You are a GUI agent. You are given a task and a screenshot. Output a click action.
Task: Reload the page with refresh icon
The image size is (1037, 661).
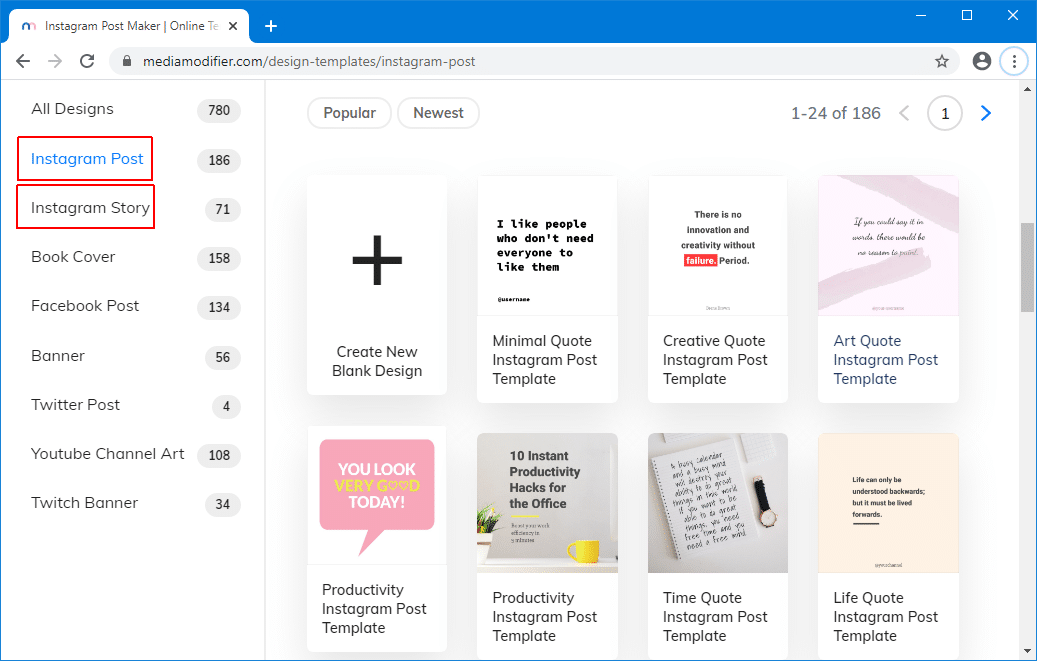[87, 61]
